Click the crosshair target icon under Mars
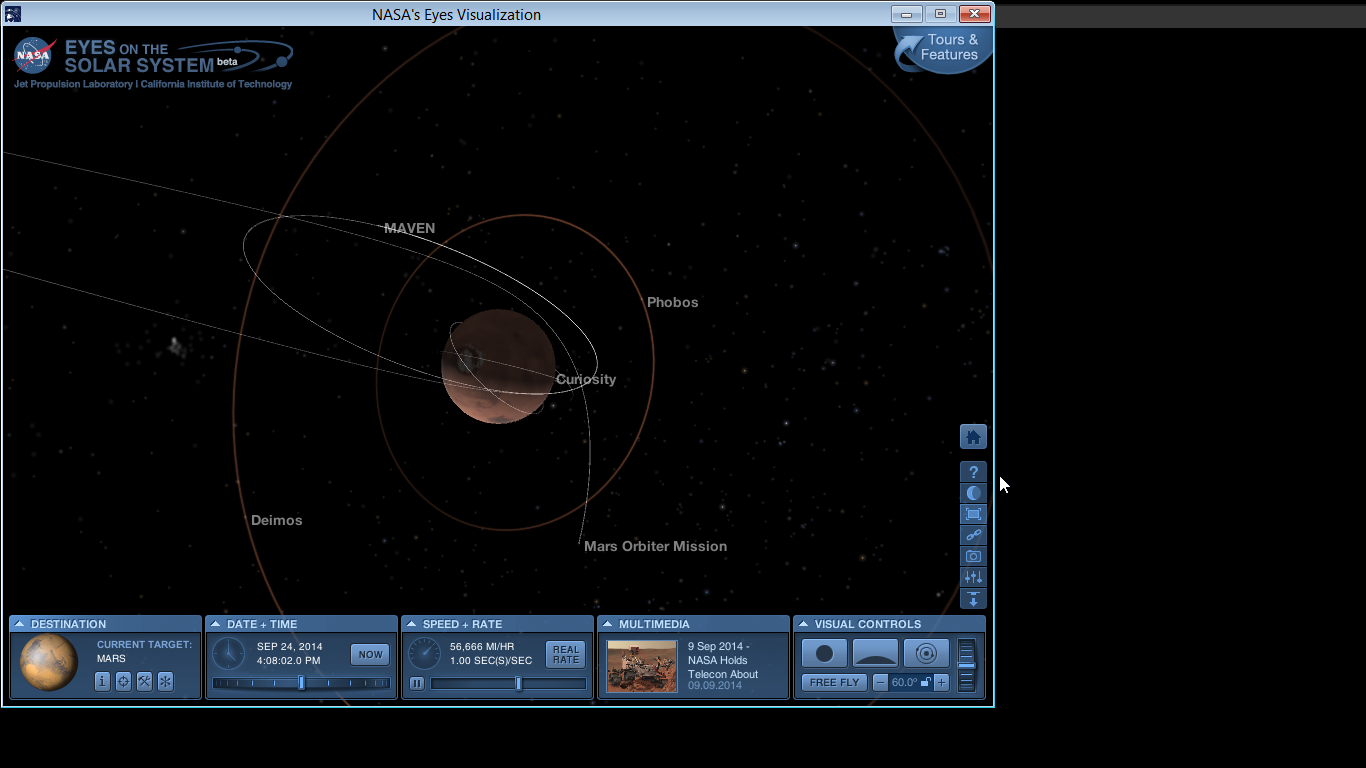This screenshot has height=768, width=1366. coord(124,681)
